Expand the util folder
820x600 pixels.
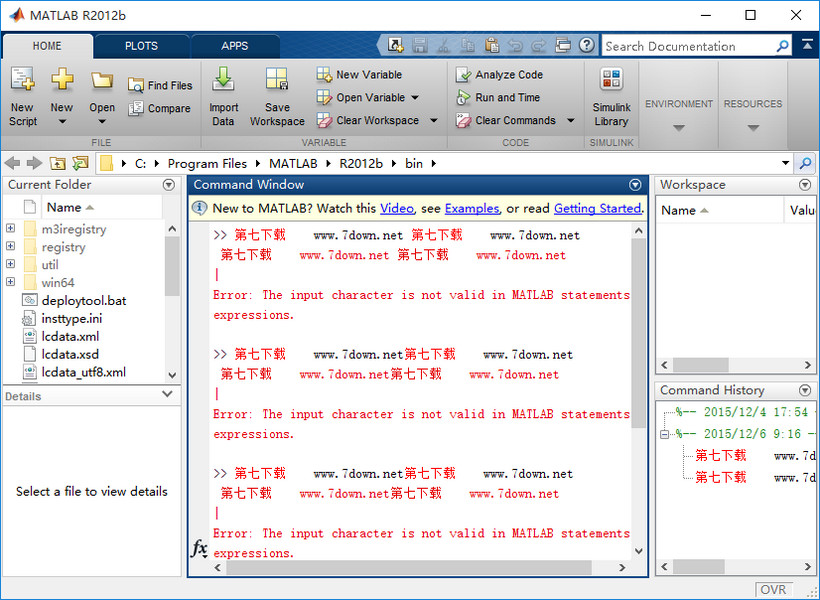(x=10, y=264)
